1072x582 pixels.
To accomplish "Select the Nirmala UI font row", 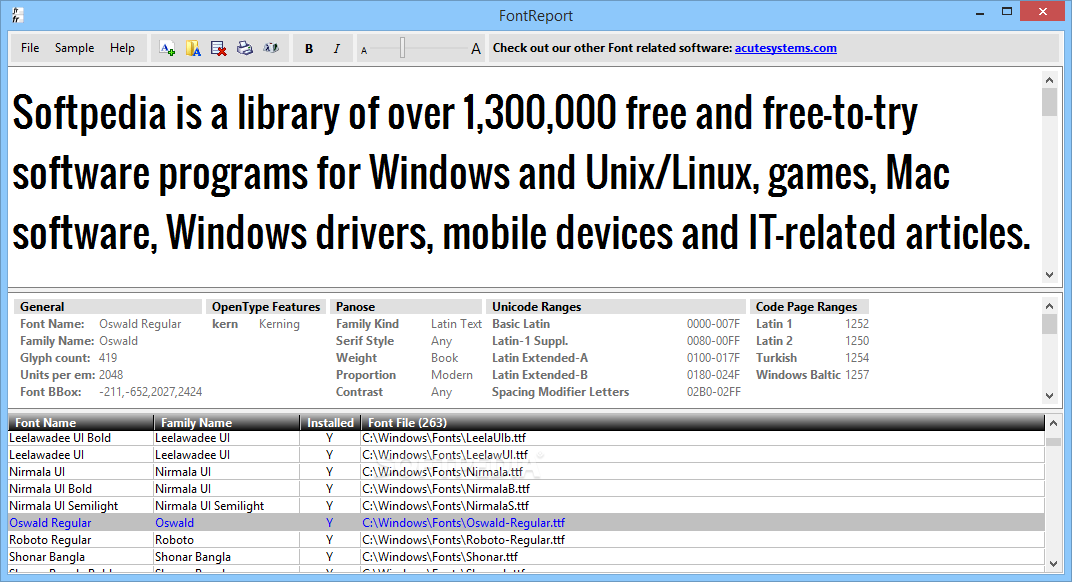I will pyautogui.click(x=526, y=472).
